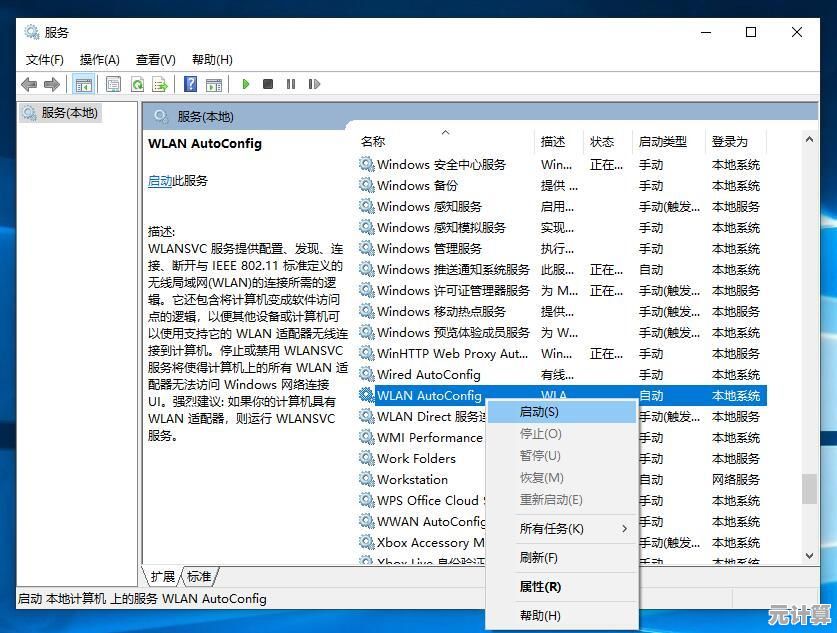Click the Properties toolbar icon
The image size is (837, 633).
click(x=113, y=84)
